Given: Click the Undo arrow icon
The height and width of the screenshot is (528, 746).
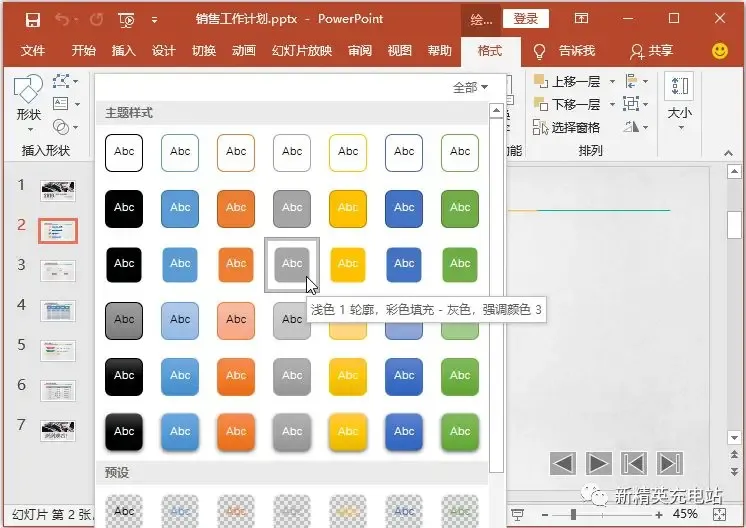Looking at the screenshot, I should 62,19.
